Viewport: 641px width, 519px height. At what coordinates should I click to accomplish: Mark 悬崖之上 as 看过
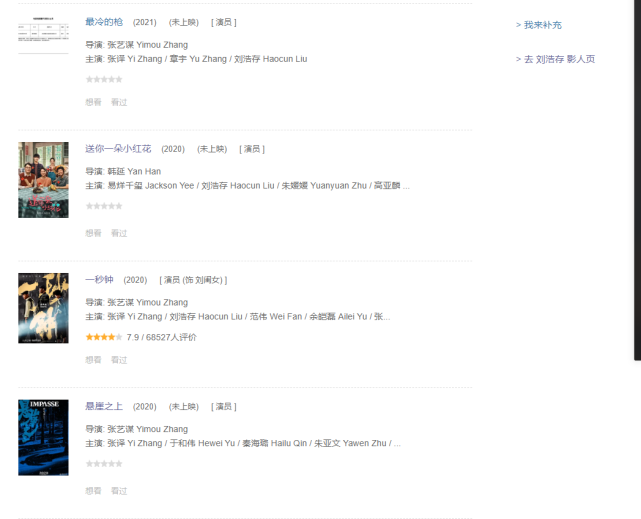(119, 490)
